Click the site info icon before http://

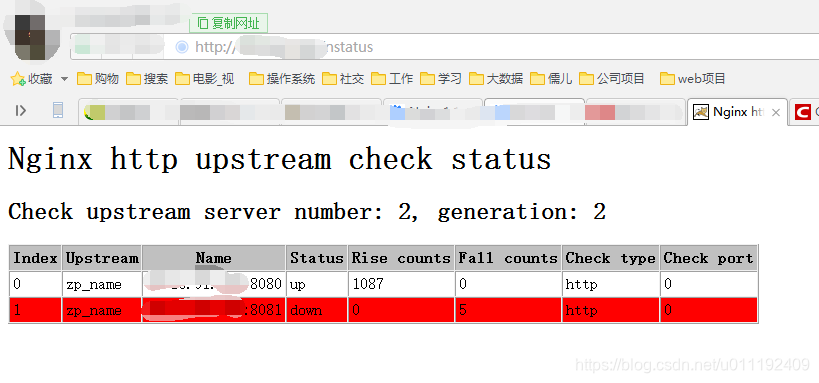coord(182,47)
